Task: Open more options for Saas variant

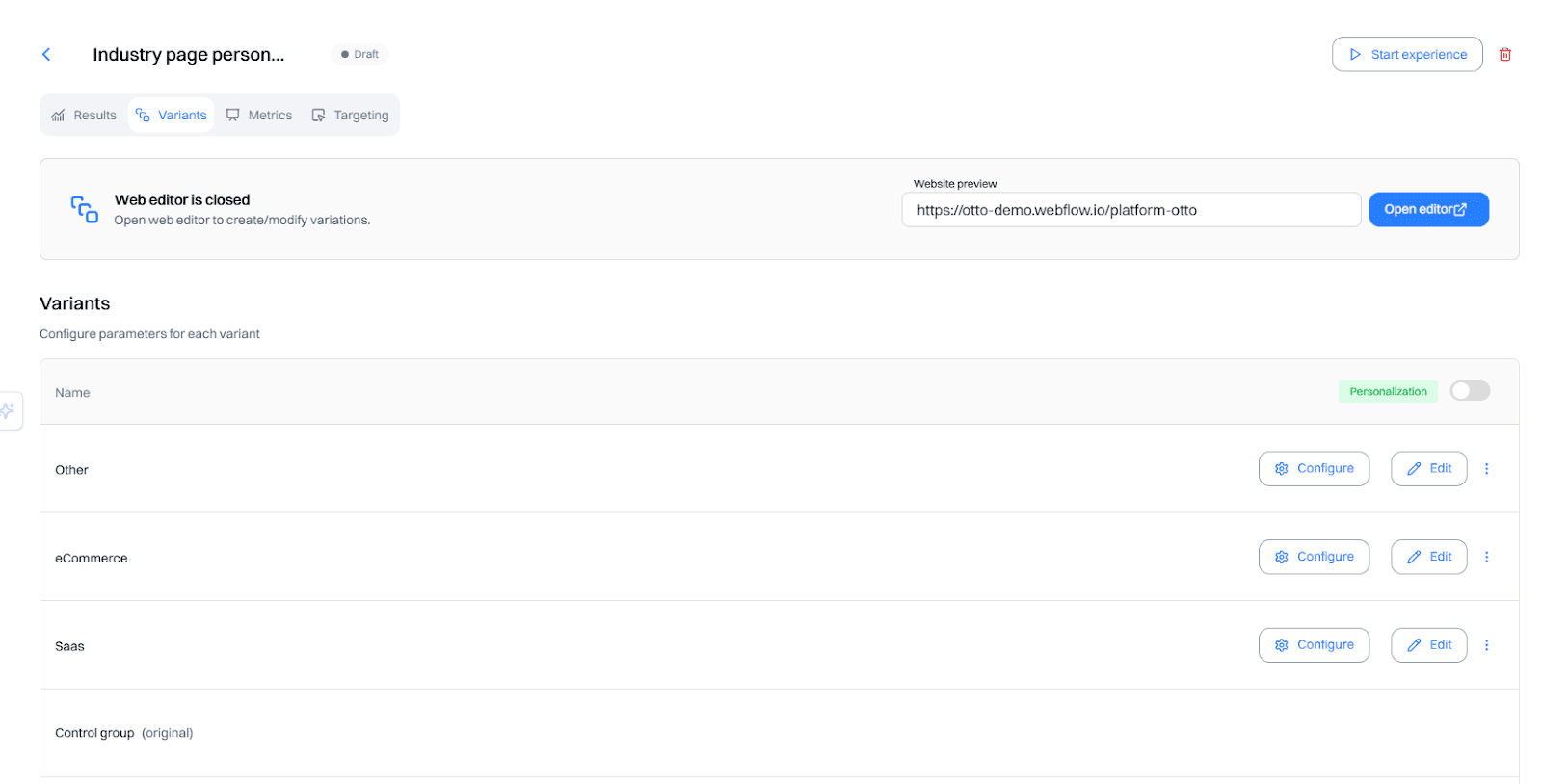Action: tap(1486, 645)
